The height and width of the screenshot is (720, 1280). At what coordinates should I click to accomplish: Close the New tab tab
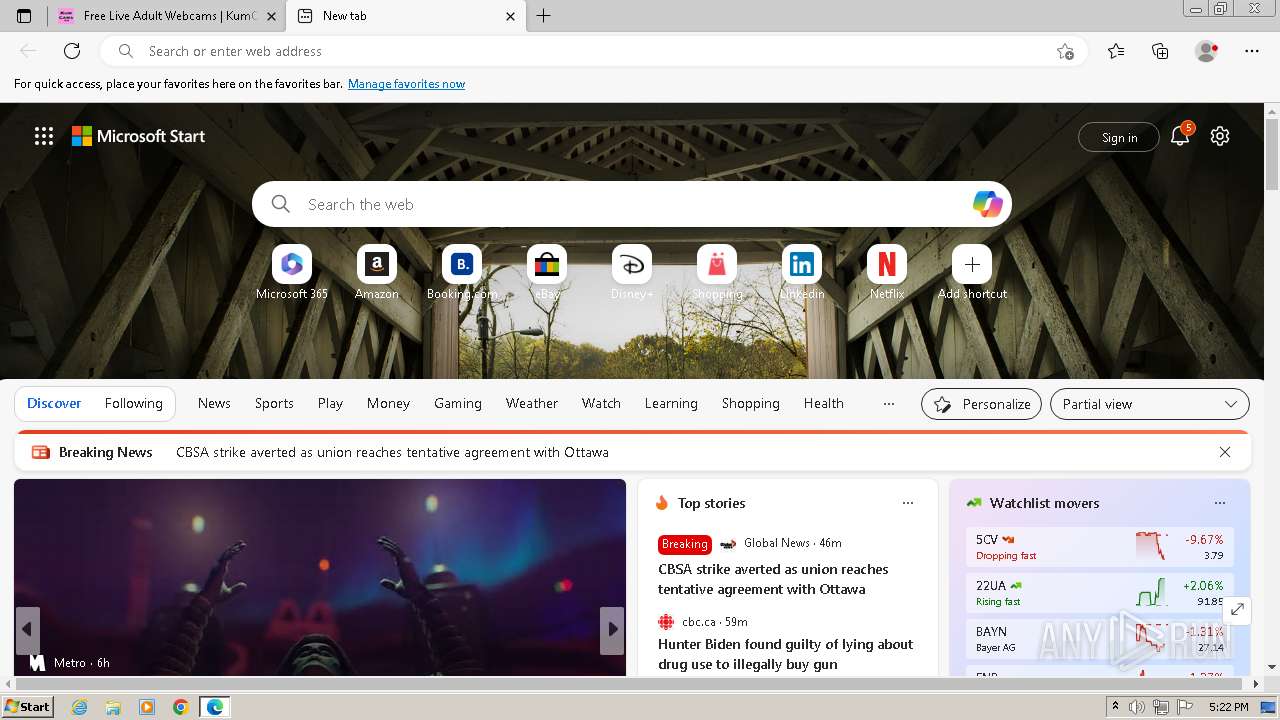511,16
